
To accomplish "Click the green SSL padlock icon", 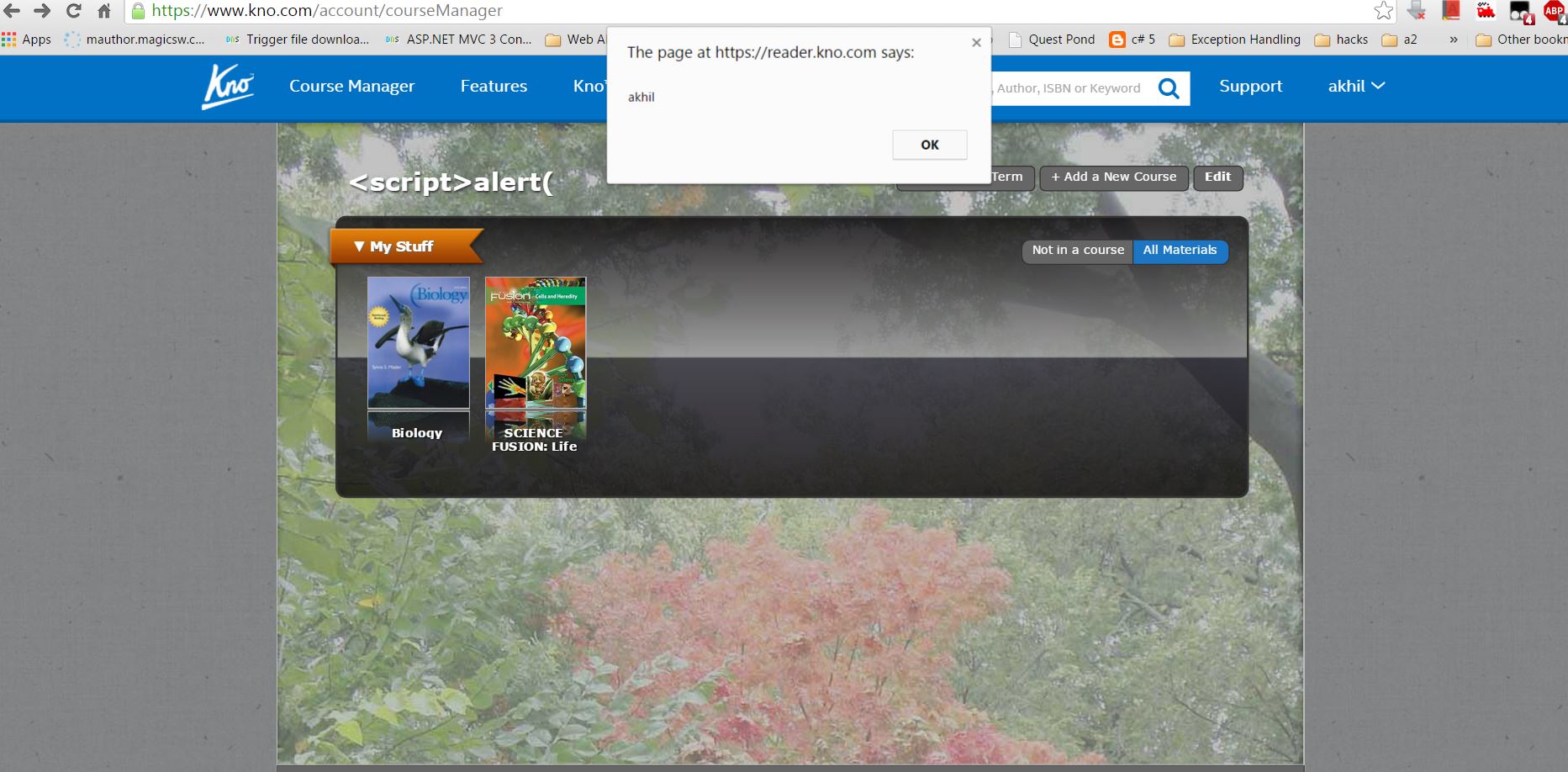I will pos(138,11).
